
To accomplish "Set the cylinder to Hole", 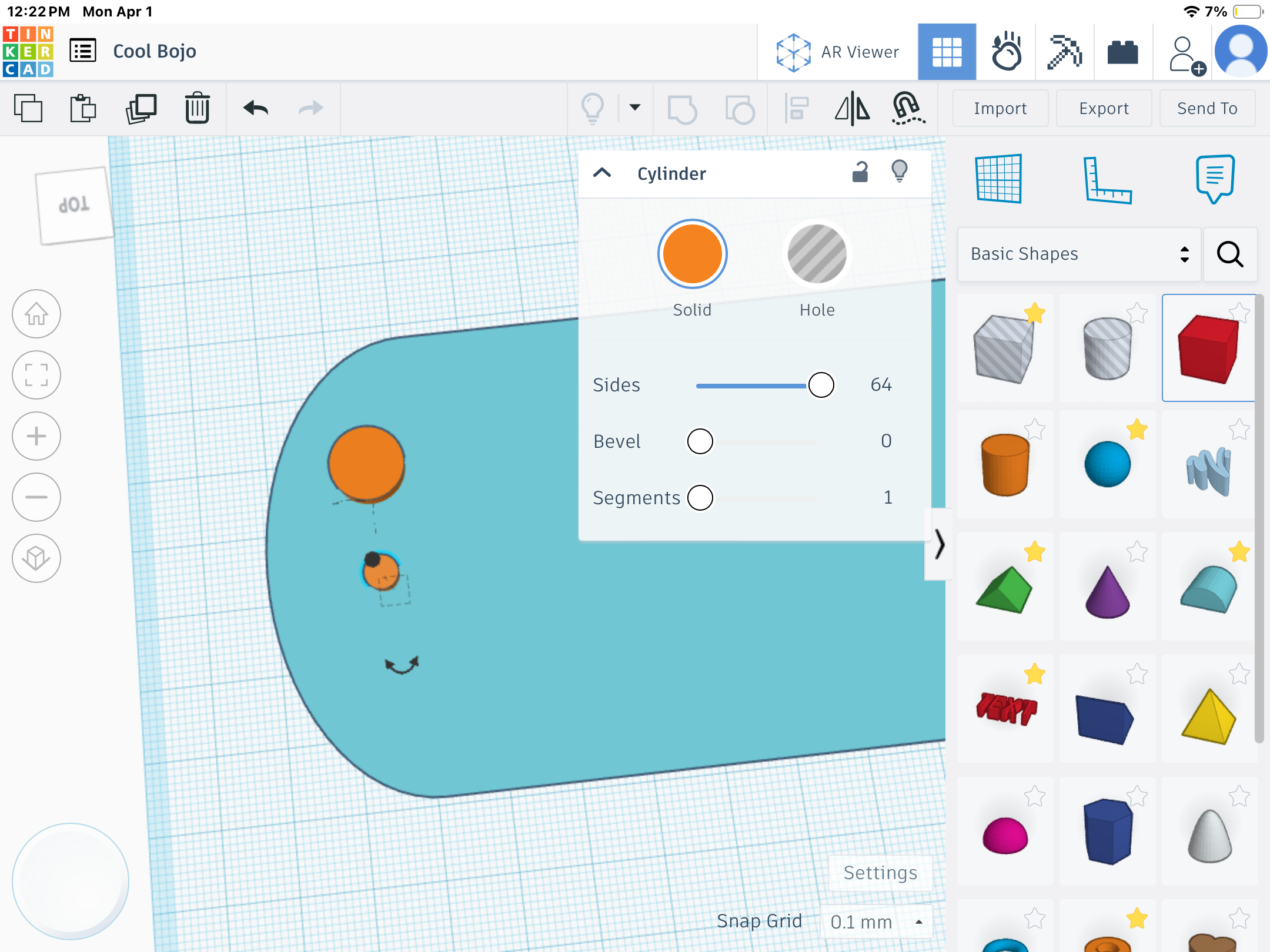I will [x=817, y=254].
